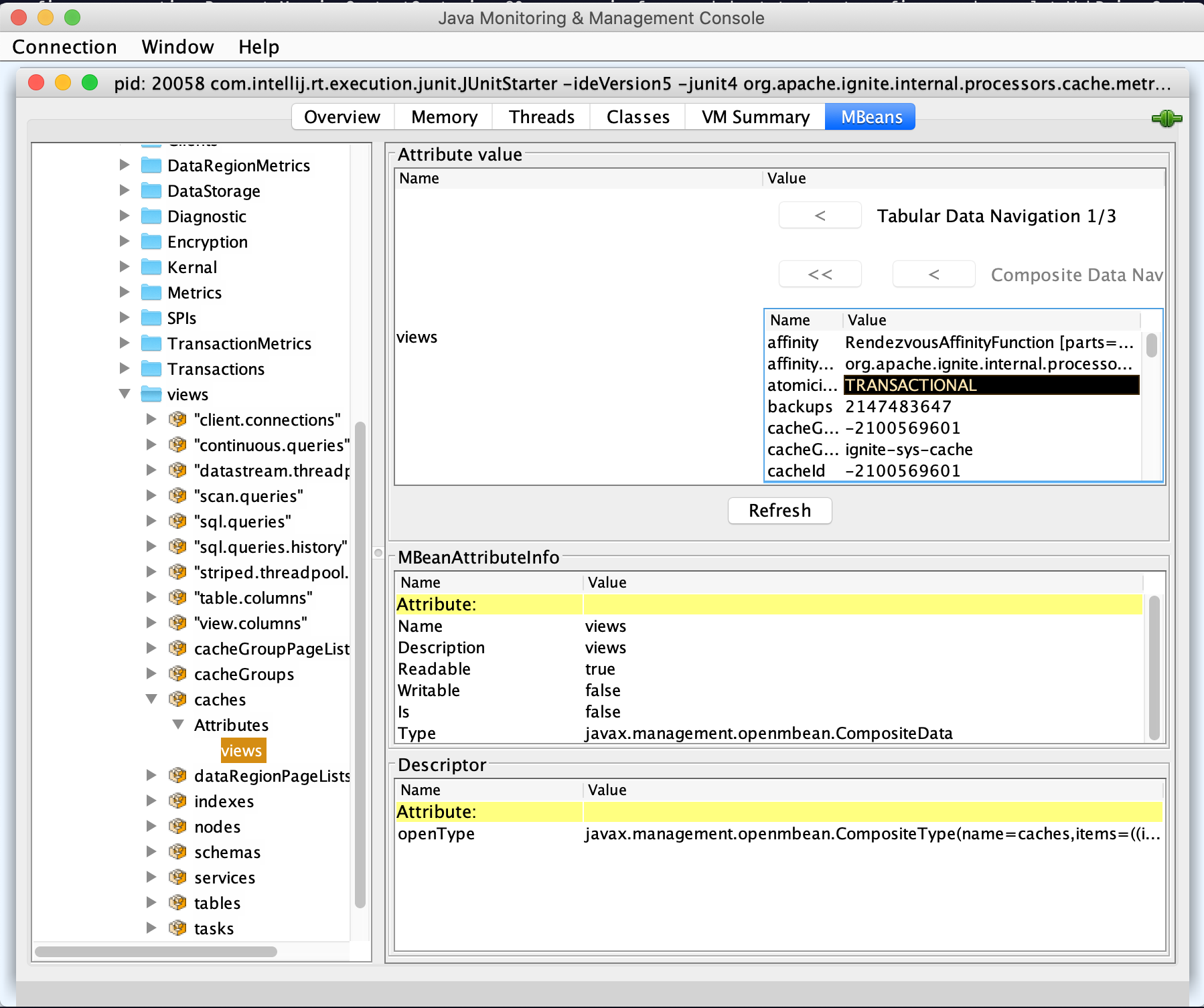Expand the DataRegionMetrics tree node
Image resolution: width=1204 pixels, height=1008 pixels.
tap(125, 165)
